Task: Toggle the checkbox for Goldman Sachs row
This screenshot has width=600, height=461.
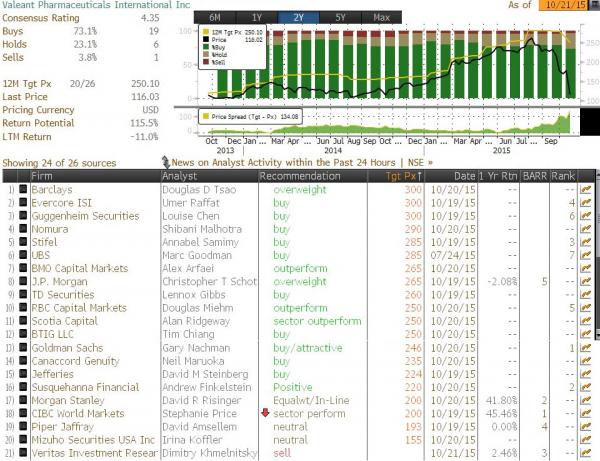Action: (x=23, y=347)
